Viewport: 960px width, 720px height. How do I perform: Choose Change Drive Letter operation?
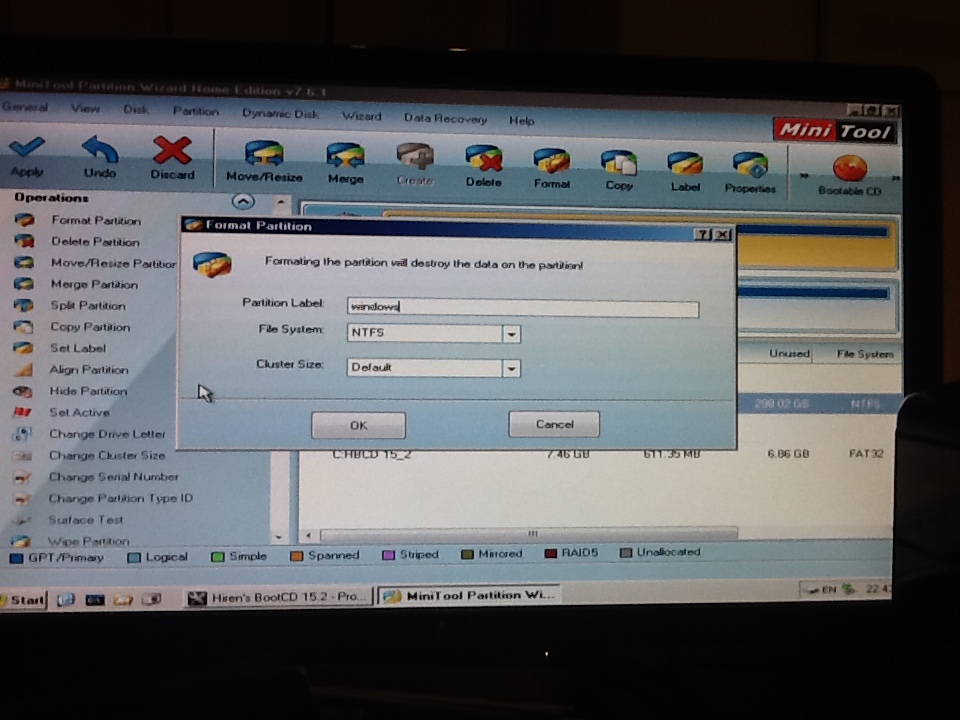tap(107, 434)
